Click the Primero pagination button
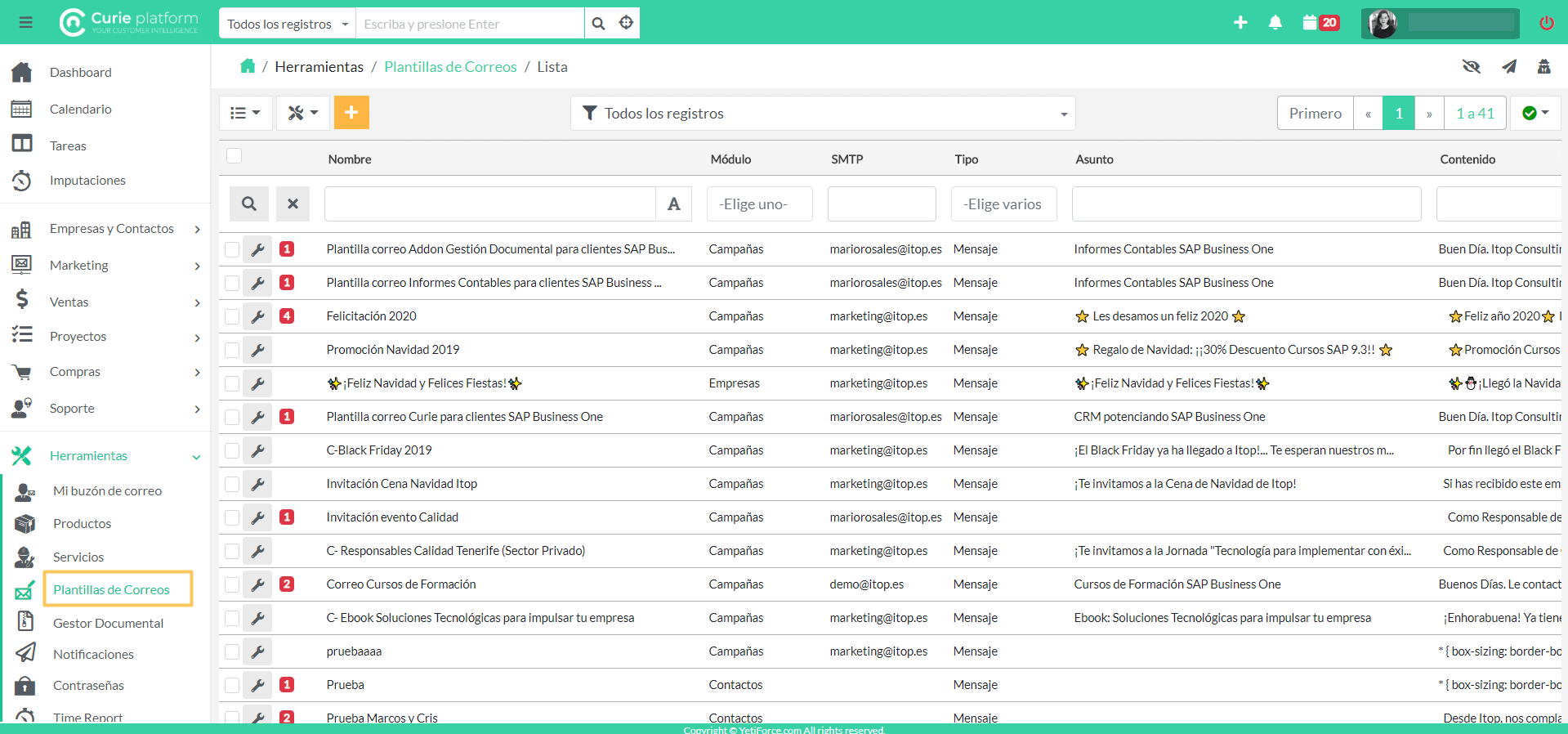The height and width of the screenshot is (734, 1568). pos(1315,114)
